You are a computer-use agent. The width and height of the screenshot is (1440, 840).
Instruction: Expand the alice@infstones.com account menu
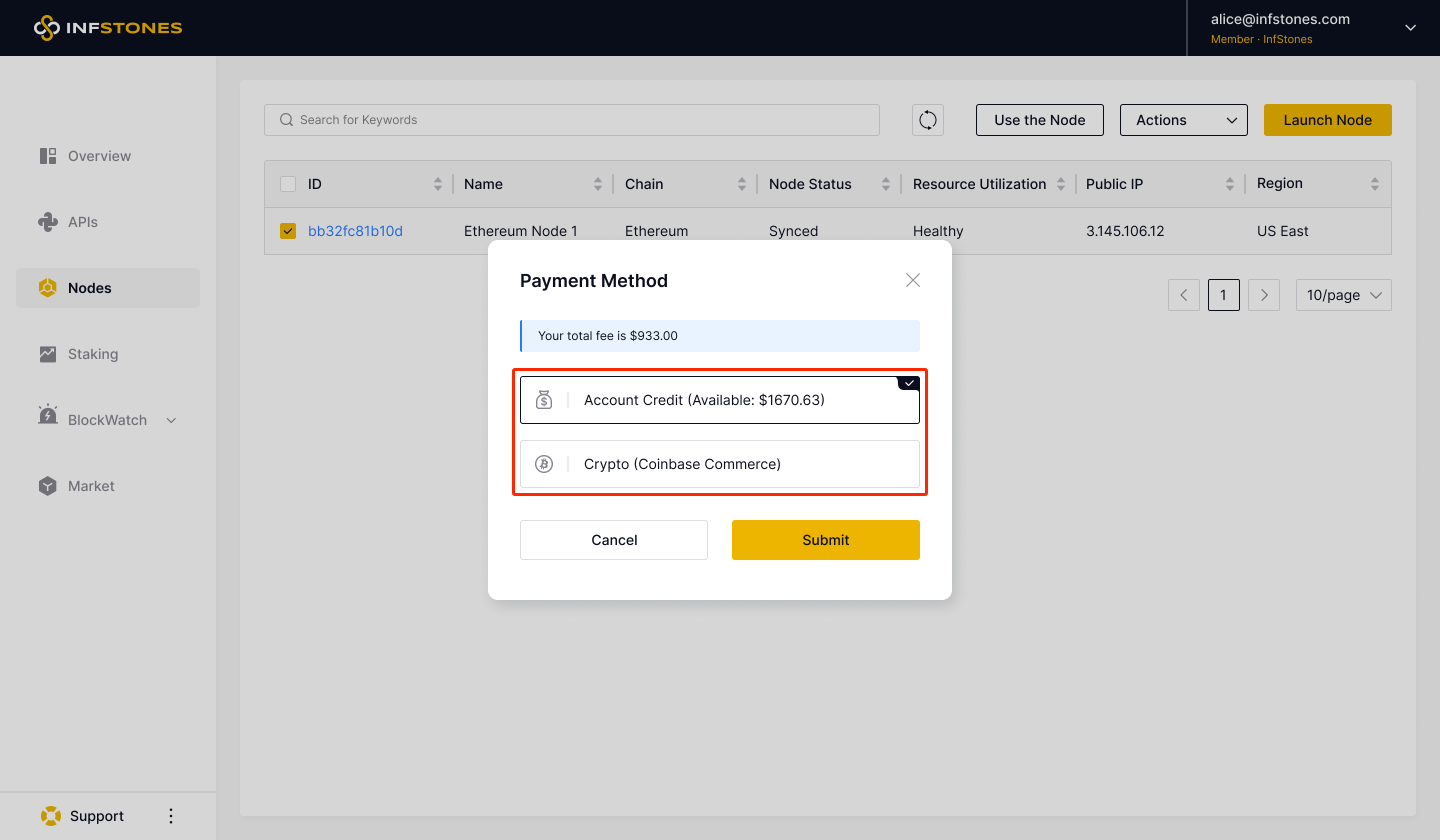[x=1409, y=27]
